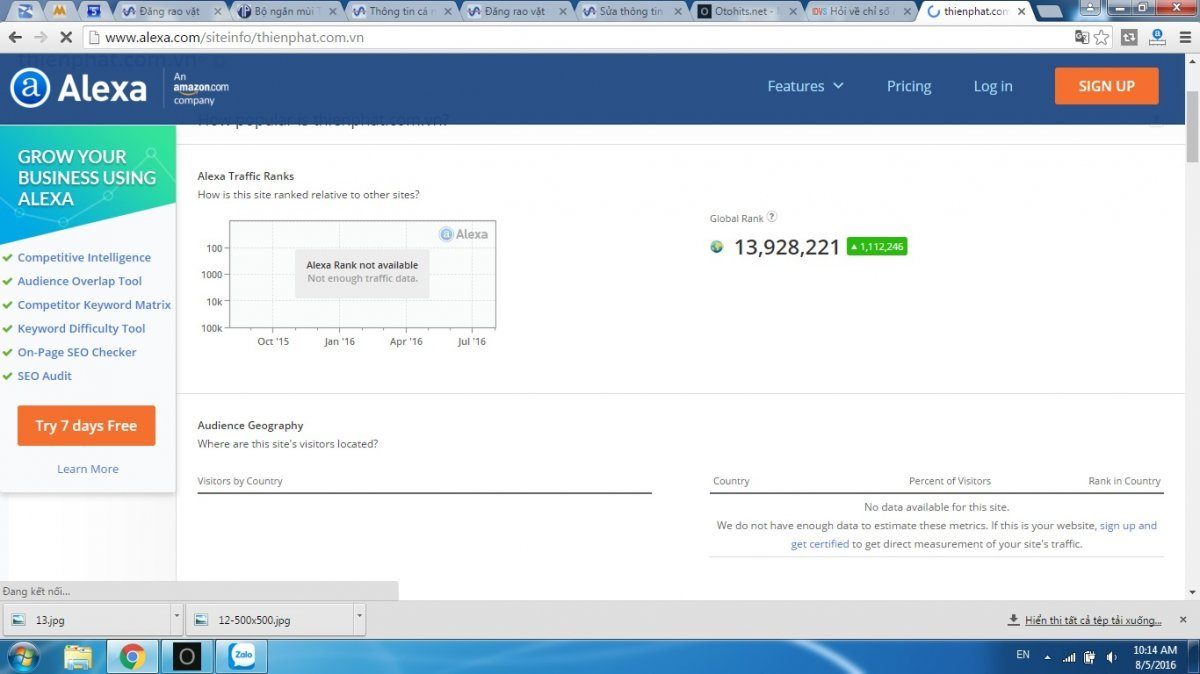
Task: Click extension icon next to bookmark star
Action: [x=1129, y=37]
